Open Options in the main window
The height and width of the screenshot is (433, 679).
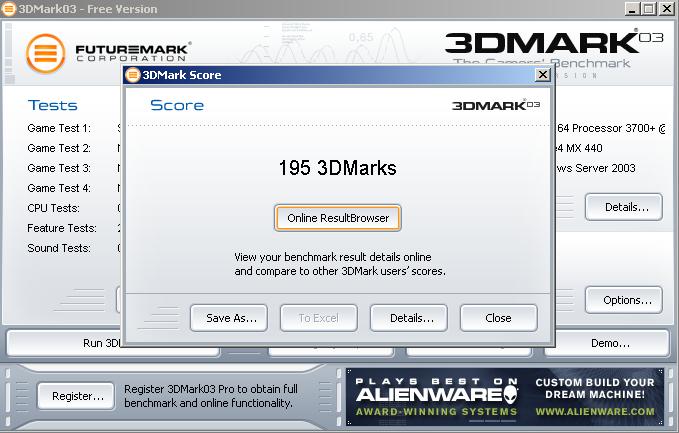[x=624, y=300]
